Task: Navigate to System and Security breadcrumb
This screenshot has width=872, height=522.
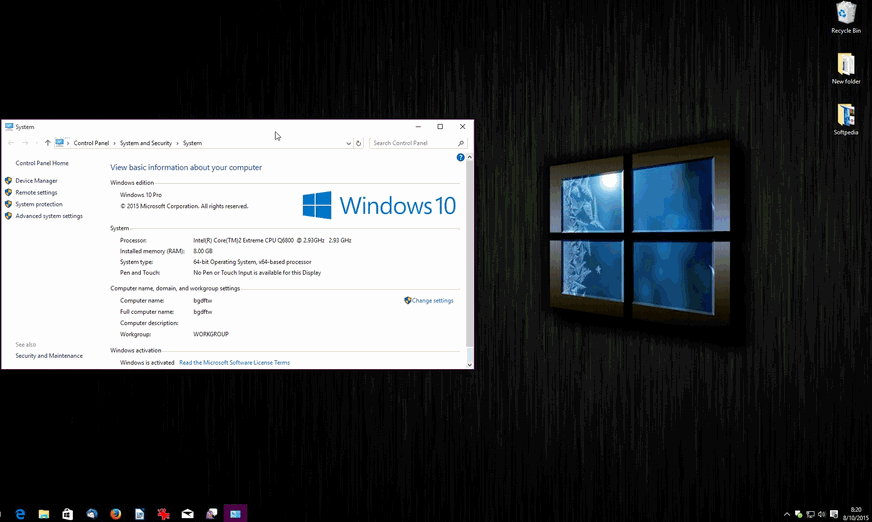Action: pos(146,143)
